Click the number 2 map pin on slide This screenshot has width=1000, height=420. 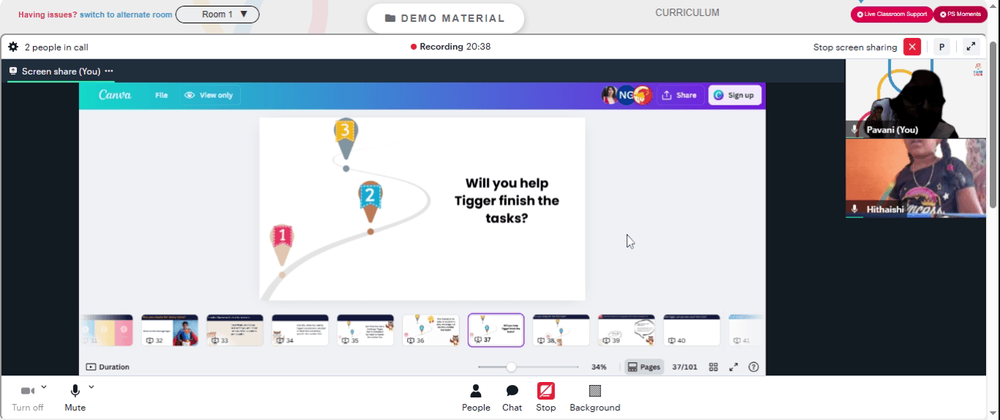tap(370, 202)
